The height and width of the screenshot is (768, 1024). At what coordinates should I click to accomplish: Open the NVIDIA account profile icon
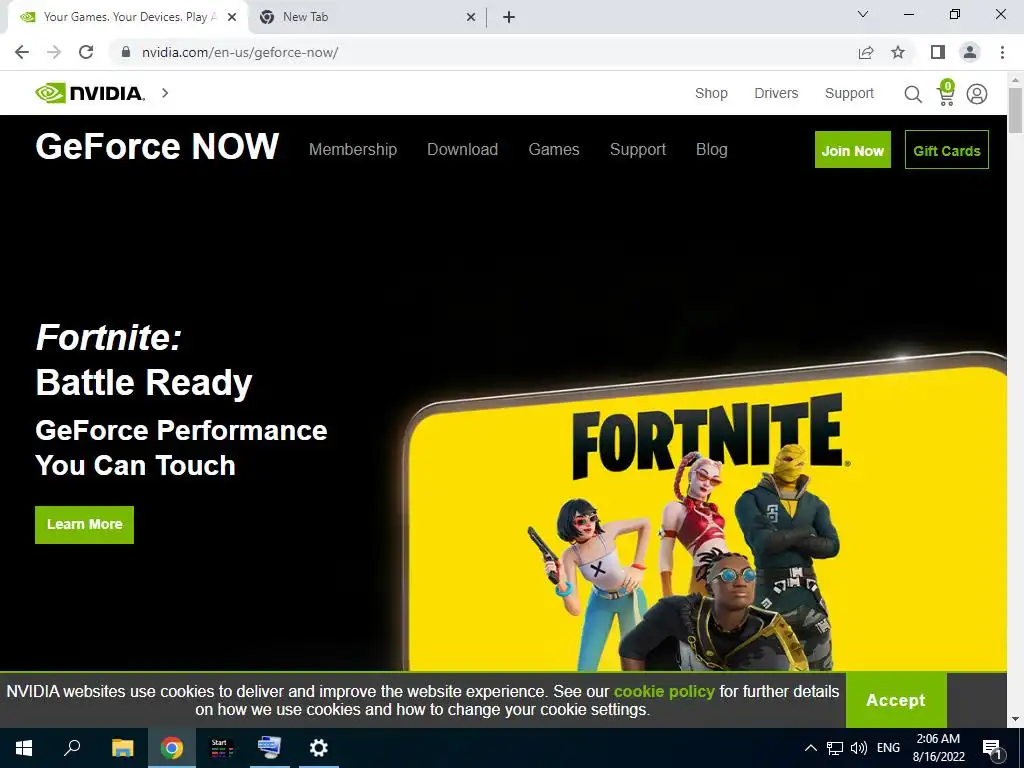click(x=977, y=94)
